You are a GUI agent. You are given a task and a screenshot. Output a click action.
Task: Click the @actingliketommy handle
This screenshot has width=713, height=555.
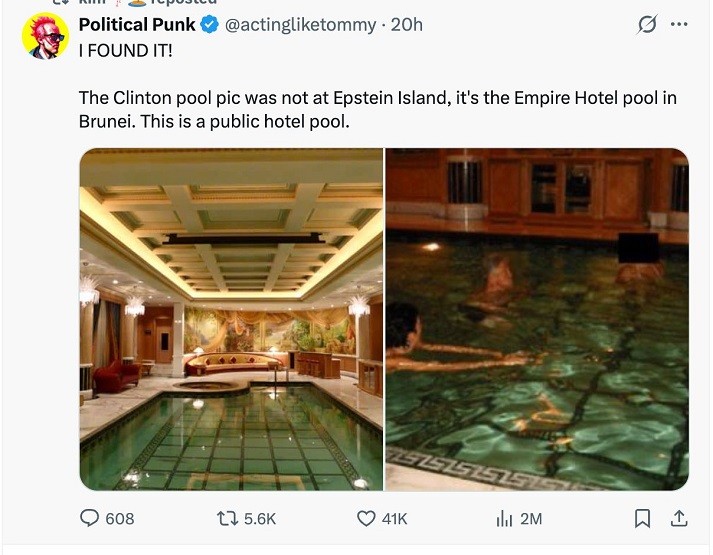point(302,25)
